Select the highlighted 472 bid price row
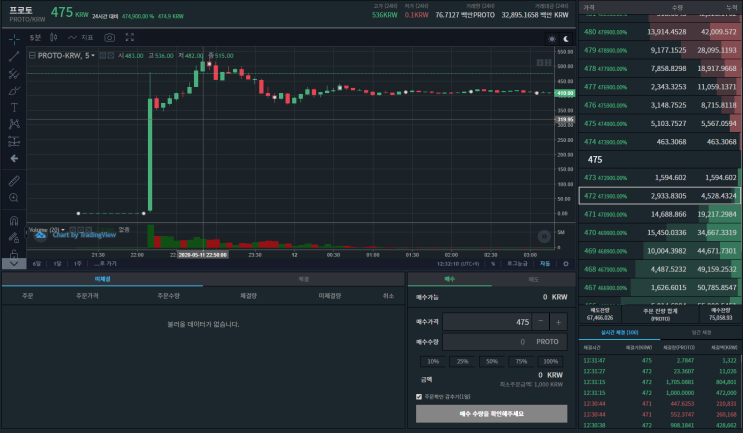 (x=660, y=196)
